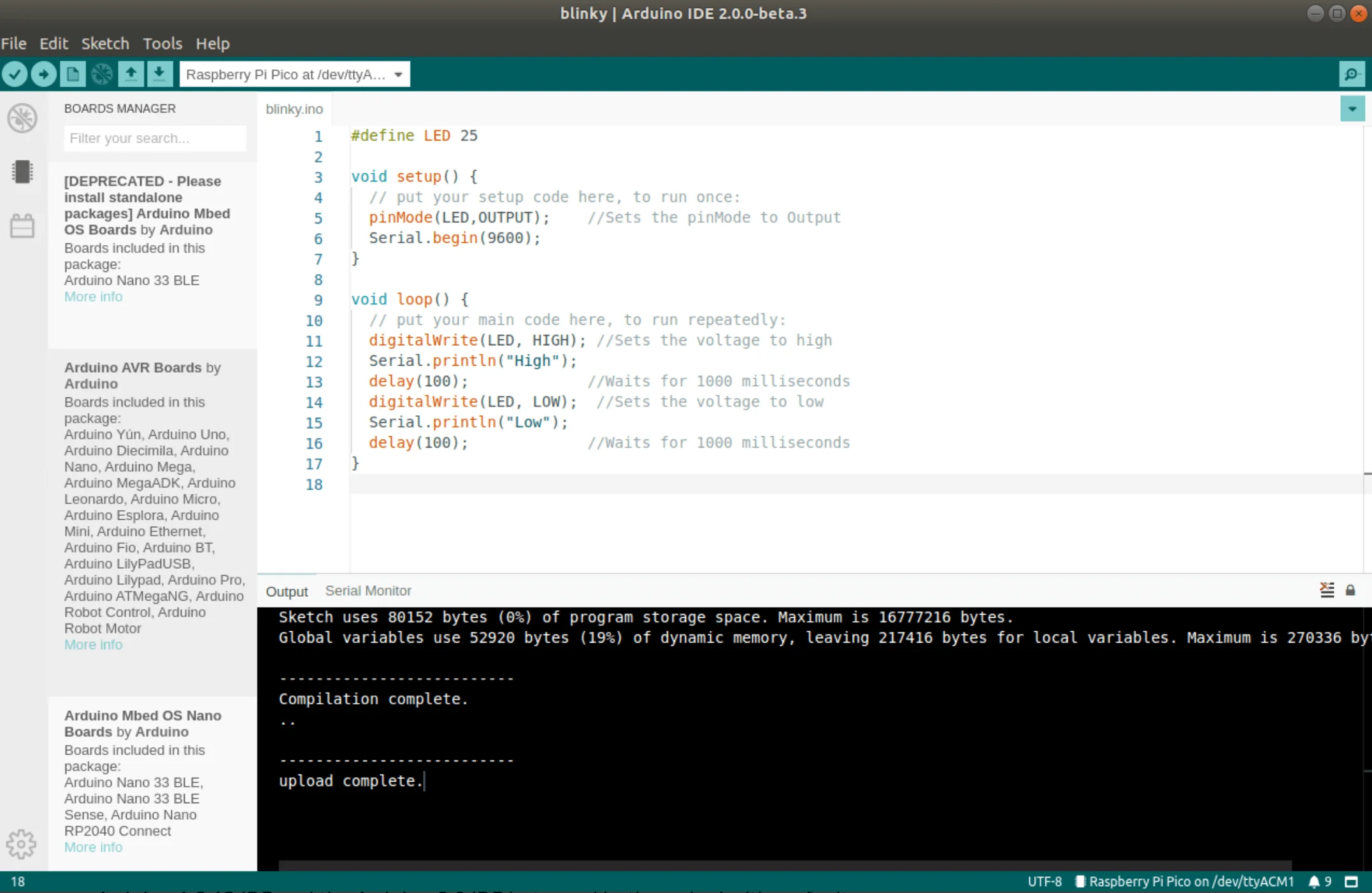Select the Arduino Mbed OS Nano Boards title
The width and height of the screenshot is (1372, 893).
[143, 724]
